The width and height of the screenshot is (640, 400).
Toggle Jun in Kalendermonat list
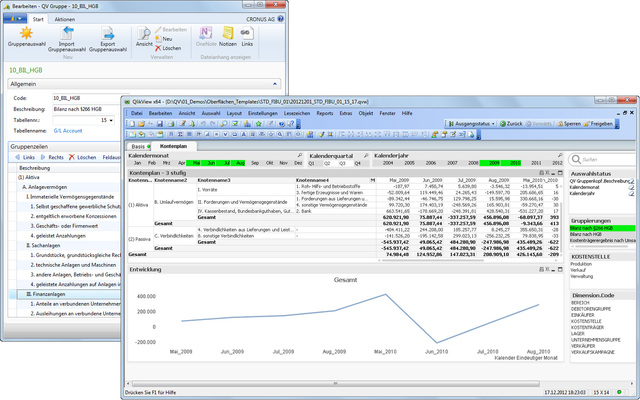211,163
